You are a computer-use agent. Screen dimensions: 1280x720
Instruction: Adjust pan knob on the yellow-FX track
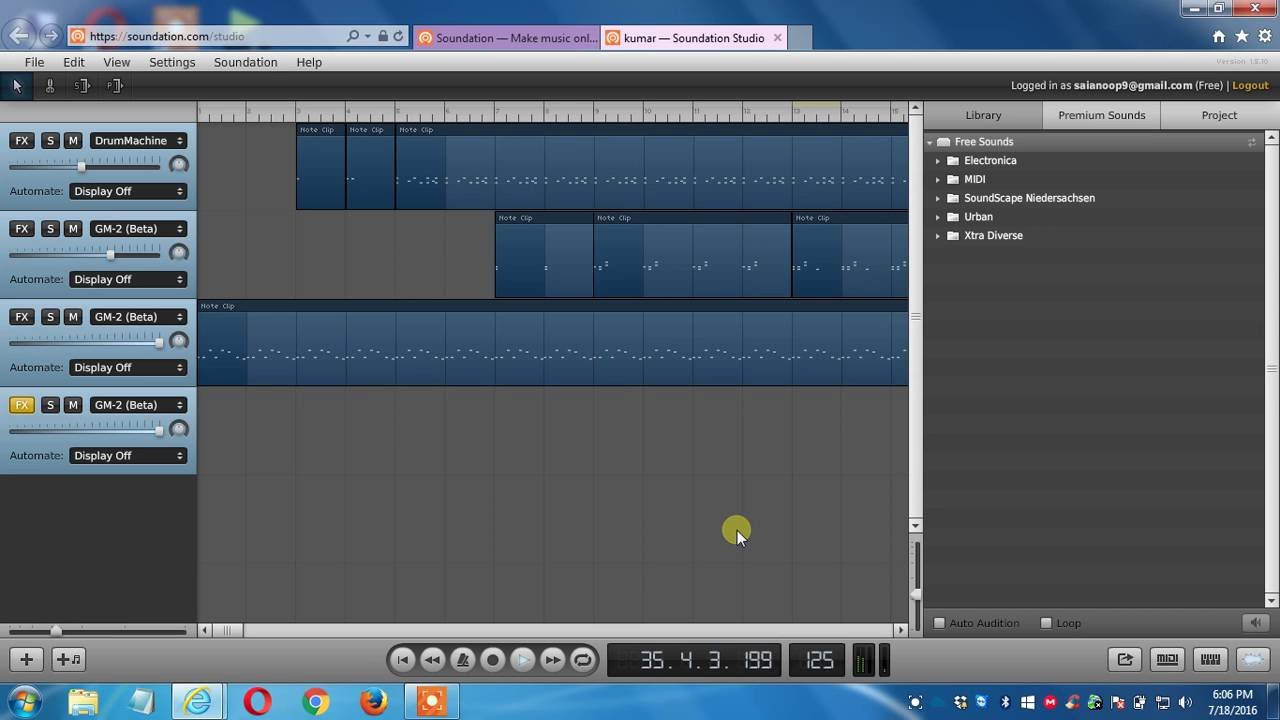coord(179,429)
